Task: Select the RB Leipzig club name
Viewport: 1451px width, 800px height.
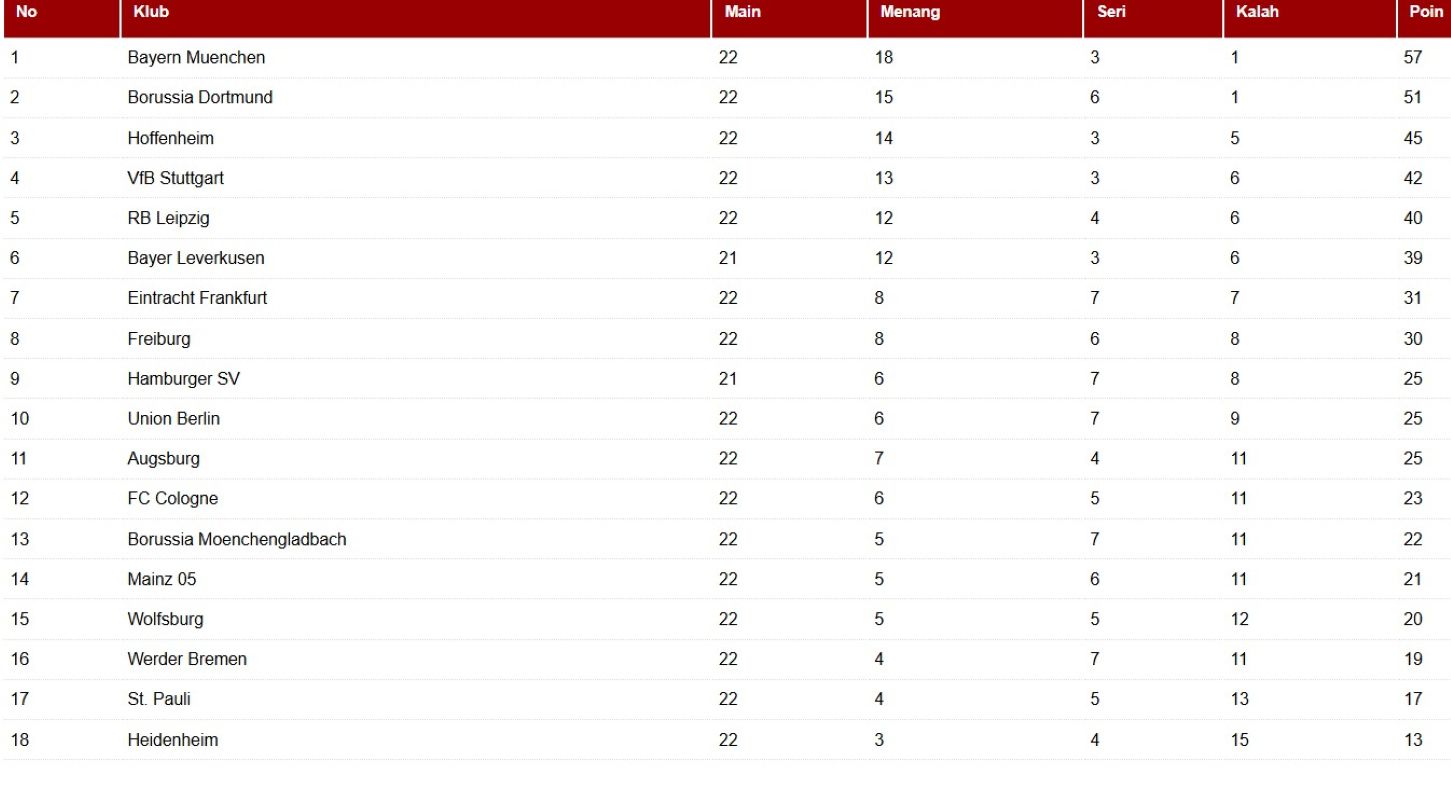Action: [x=168, y=218]
